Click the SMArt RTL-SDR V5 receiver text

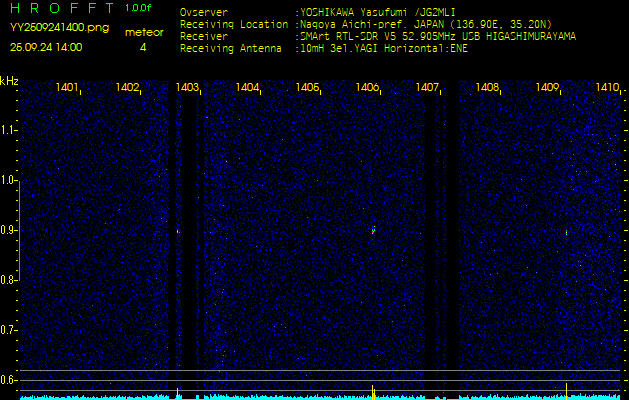(x=438, y=37)
